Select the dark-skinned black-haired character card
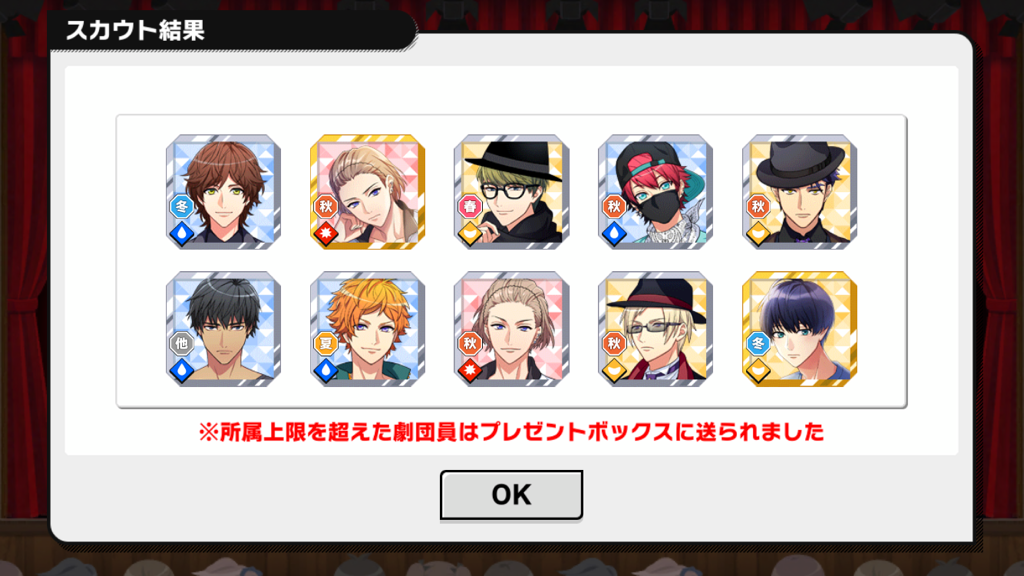This screenshot has width=1024, height=576. (x=223, y=329)
